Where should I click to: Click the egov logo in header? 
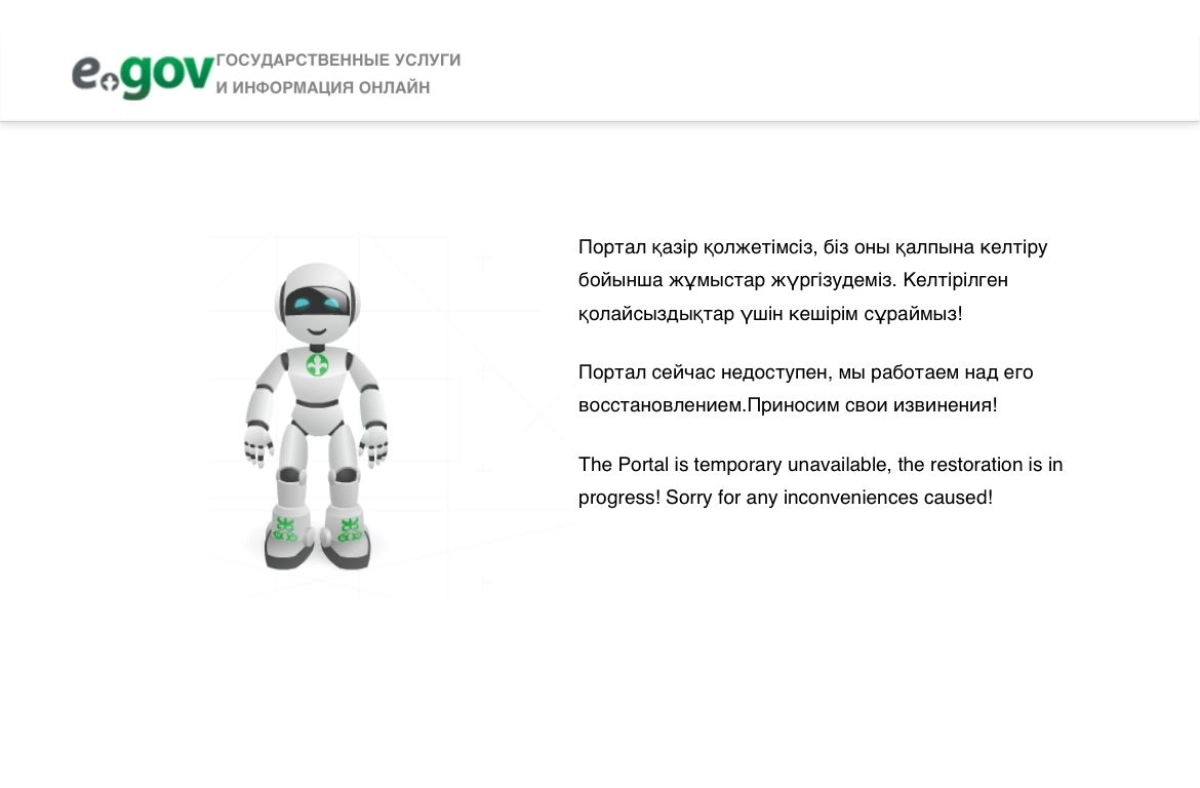(142, 76)
